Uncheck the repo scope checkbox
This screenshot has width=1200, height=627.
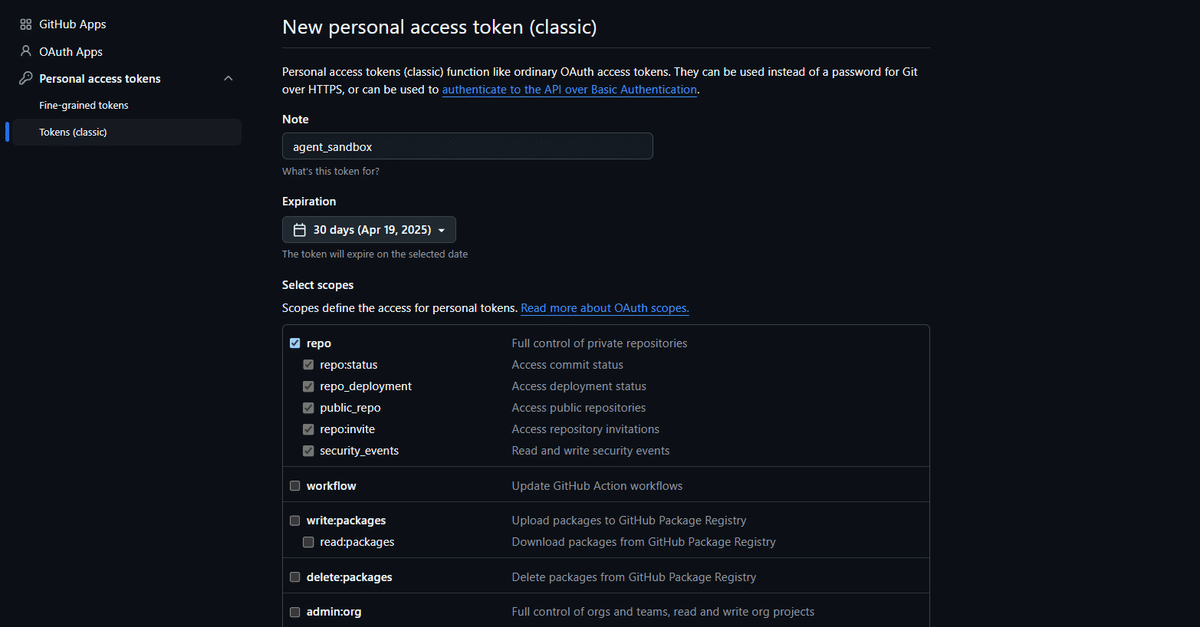click(295, 343)
